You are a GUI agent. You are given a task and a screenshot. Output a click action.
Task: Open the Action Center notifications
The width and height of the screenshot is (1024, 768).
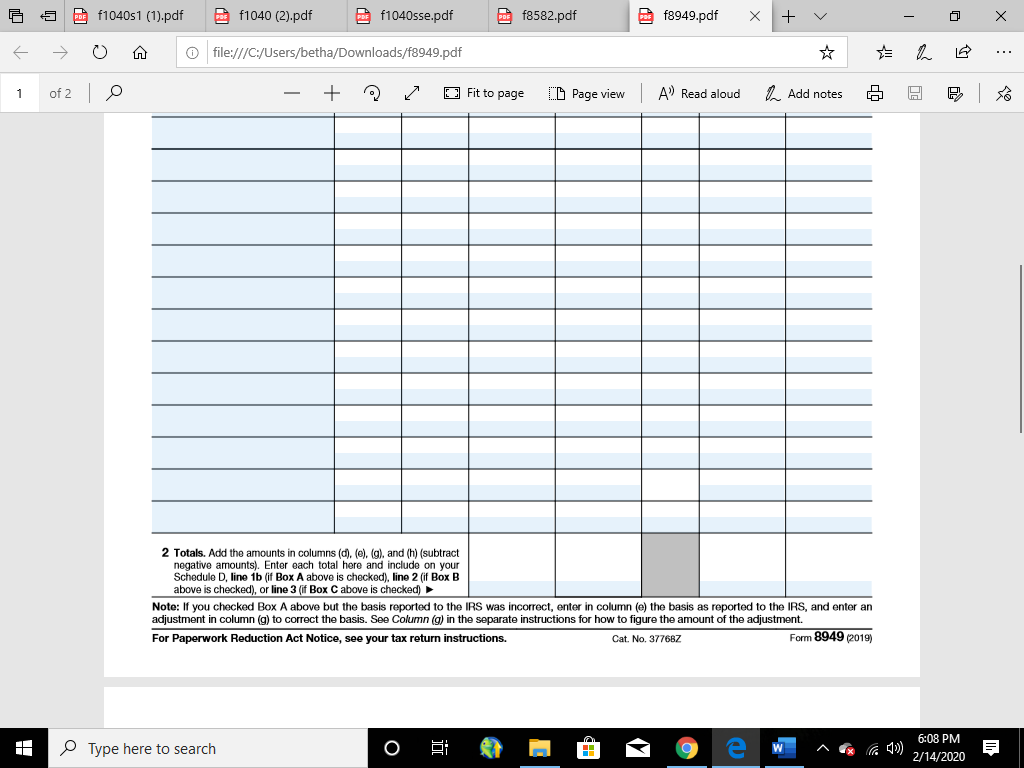(991, 748)
